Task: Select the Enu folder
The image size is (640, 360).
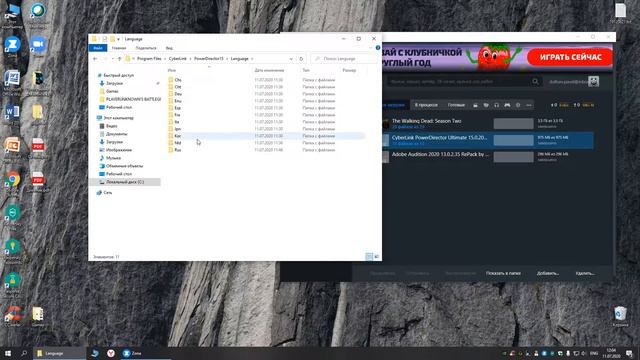Action: click(x=178, y=101)
